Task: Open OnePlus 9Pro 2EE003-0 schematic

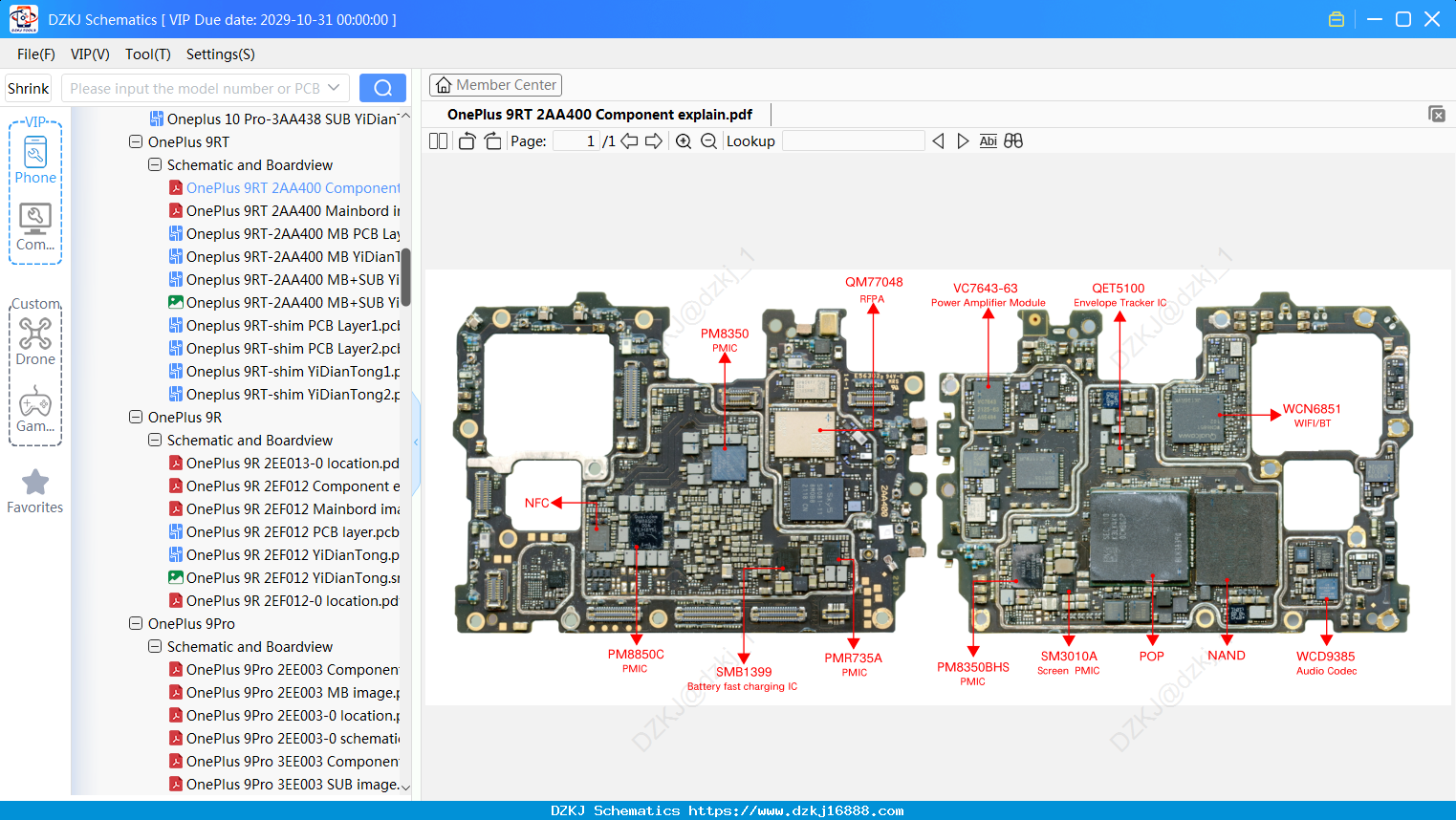Action: point(285,738)
